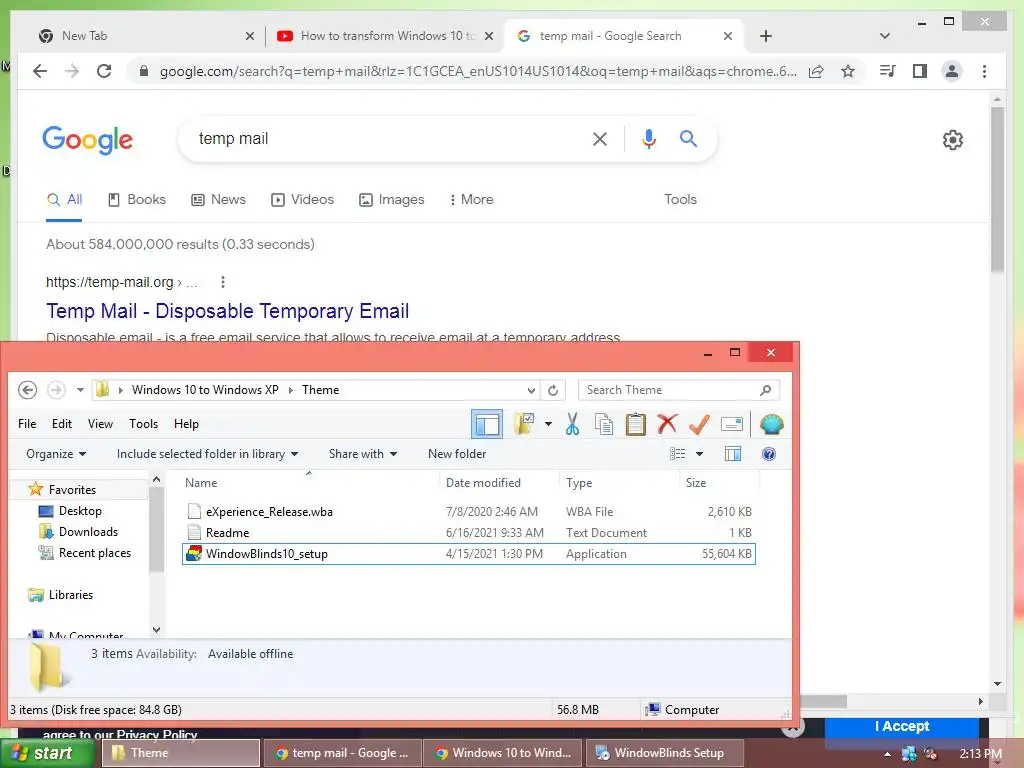
Task: Open more options for temp-mail.org result
Action: [x=223, y=282]
